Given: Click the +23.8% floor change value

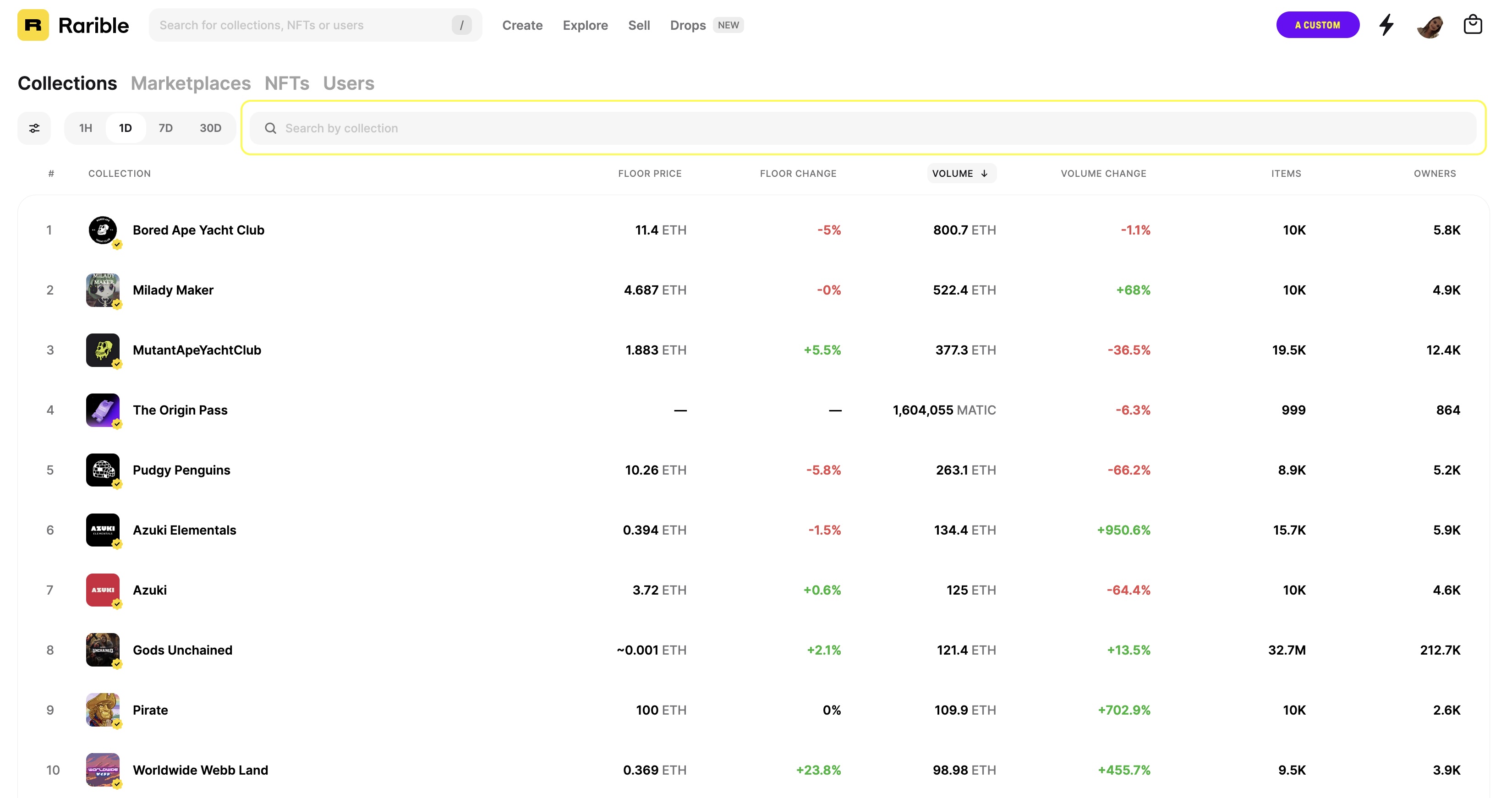Looking at the screenshot, I should [818, 770].
